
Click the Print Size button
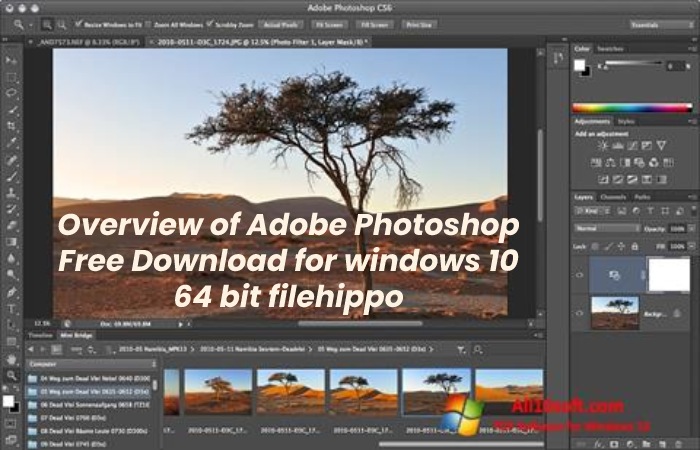point(419,25)
